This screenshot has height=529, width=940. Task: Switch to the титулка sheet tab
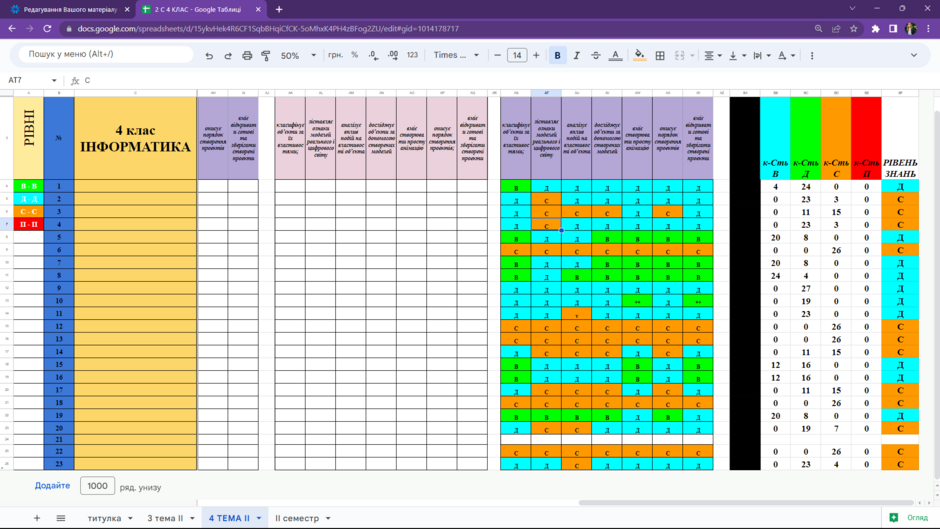[x=104, y=518]
